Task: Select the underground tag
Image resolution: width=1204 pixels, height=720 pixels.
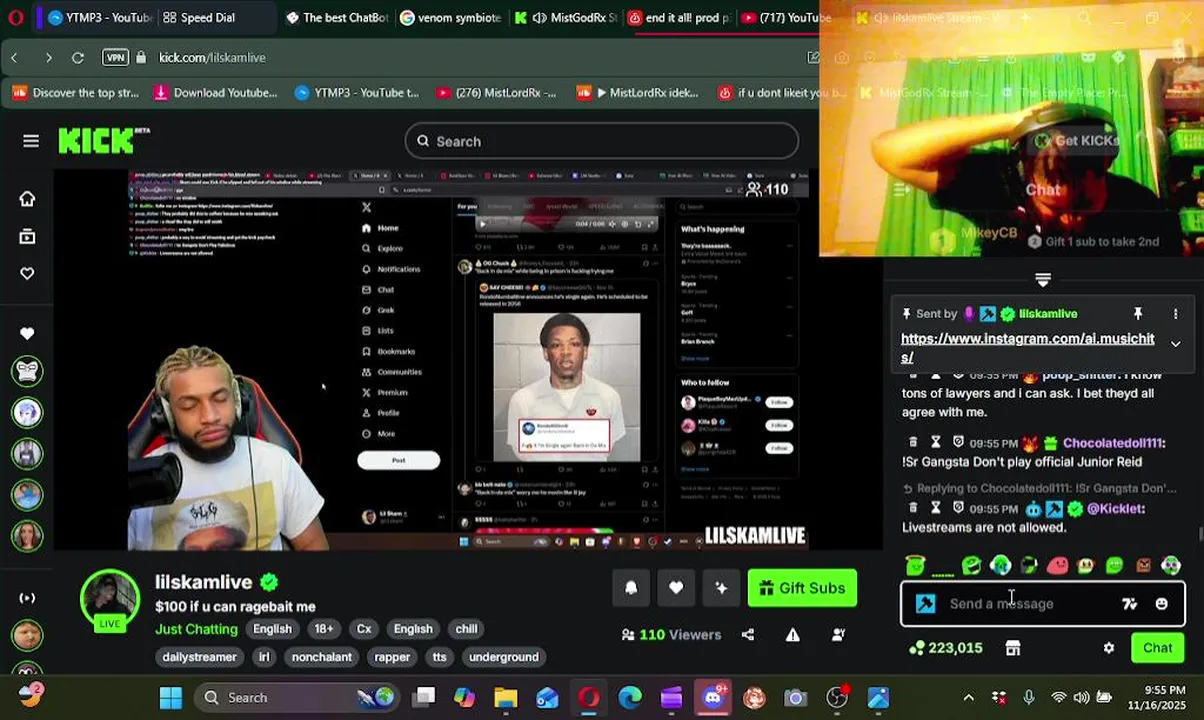Action: [504, 657]
